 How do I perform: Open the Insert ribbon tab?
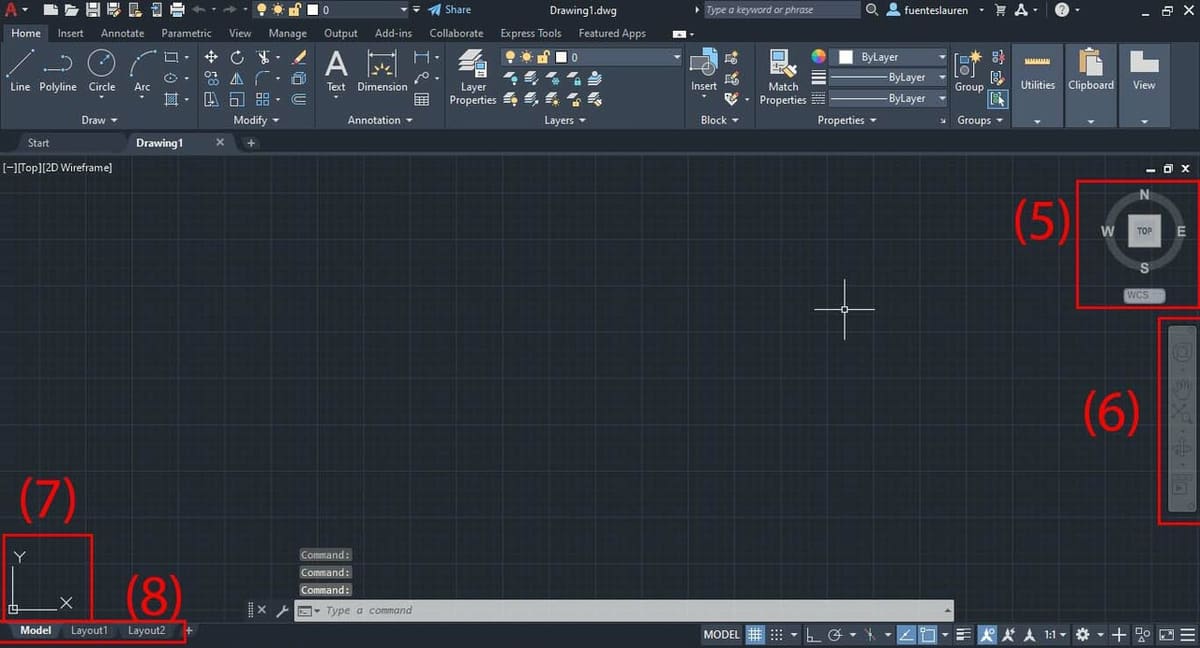(x=71, y=33)
